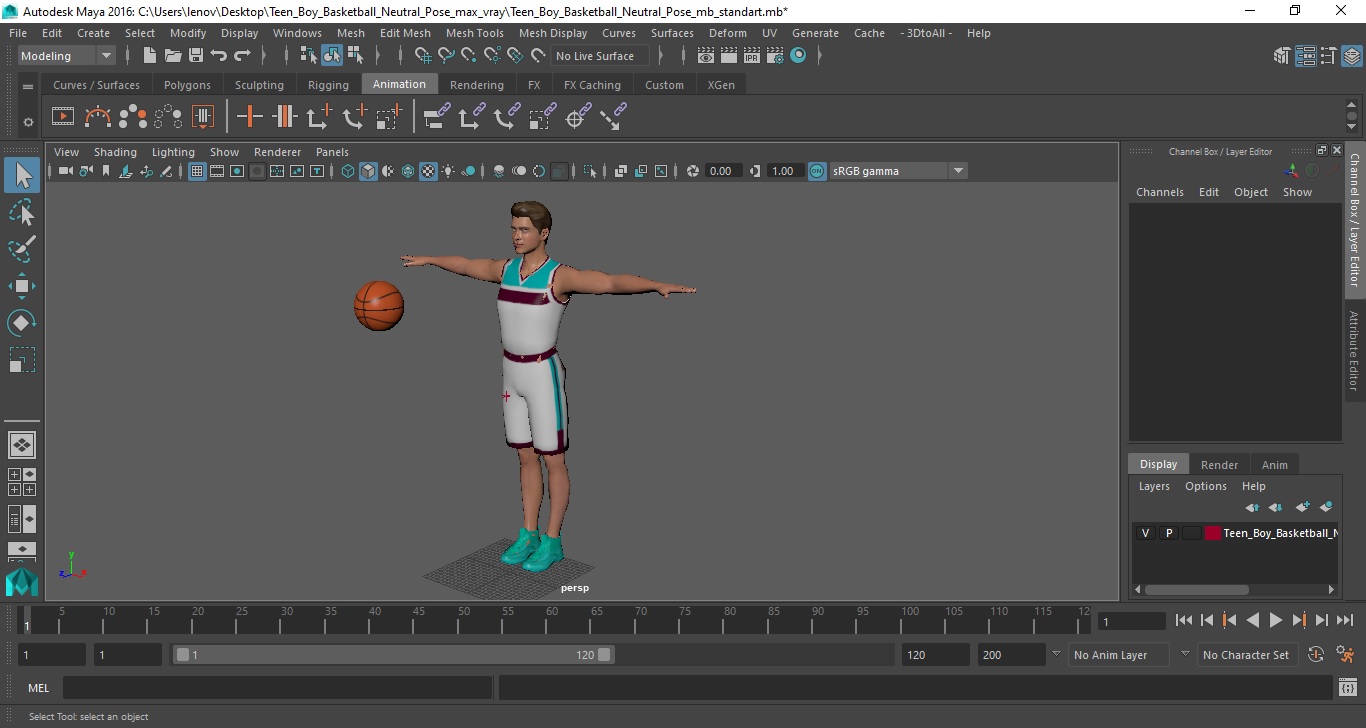Image resolution: width=1366 pixels, height=728 pixels.
Task: Open the No Character Set dropdown
Action: (1246, 655)
